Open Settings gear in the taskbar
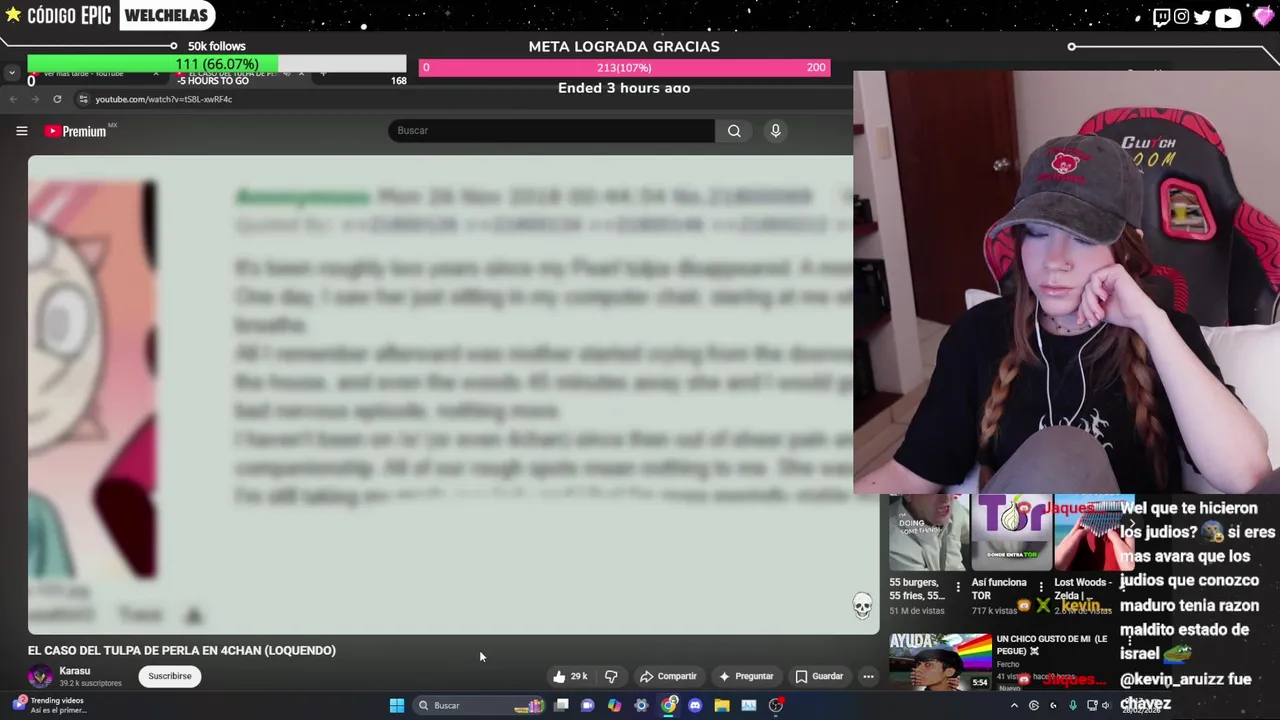This screenshot has width=1280, height=720. (641, 705)
